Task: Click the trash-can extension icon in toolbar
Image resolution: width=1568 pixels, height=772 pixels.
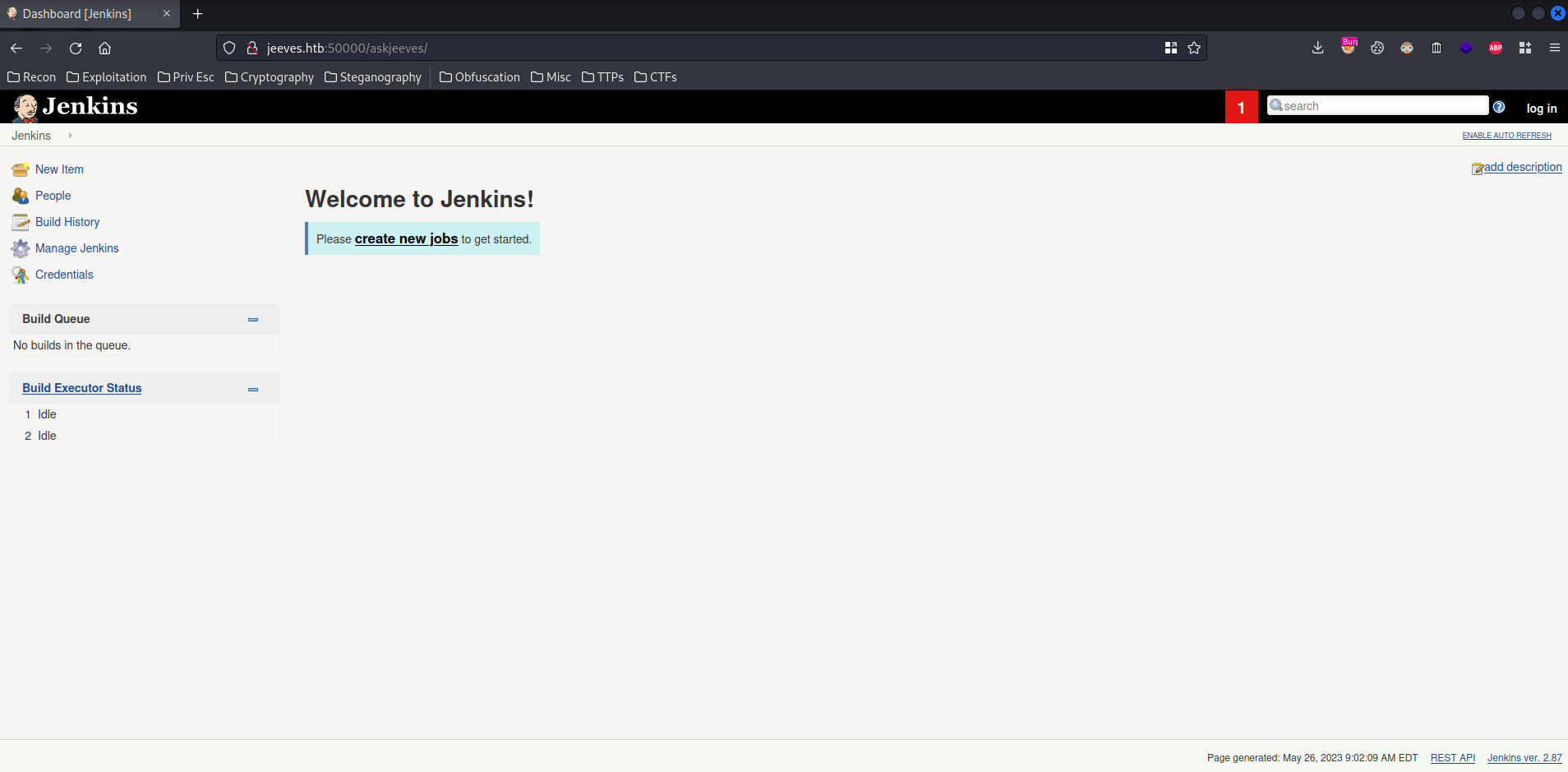Action: [x=1437, y=48]
